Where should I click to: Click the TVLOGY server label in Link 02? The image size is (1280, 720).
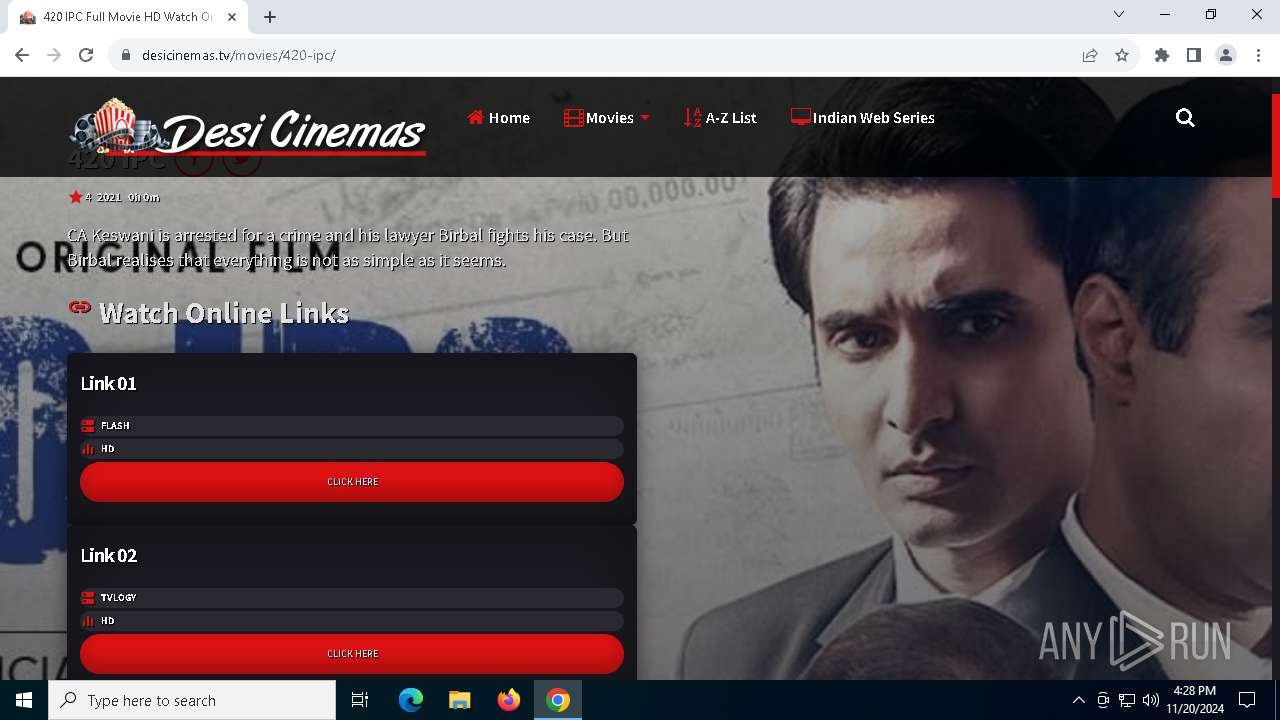118,598
